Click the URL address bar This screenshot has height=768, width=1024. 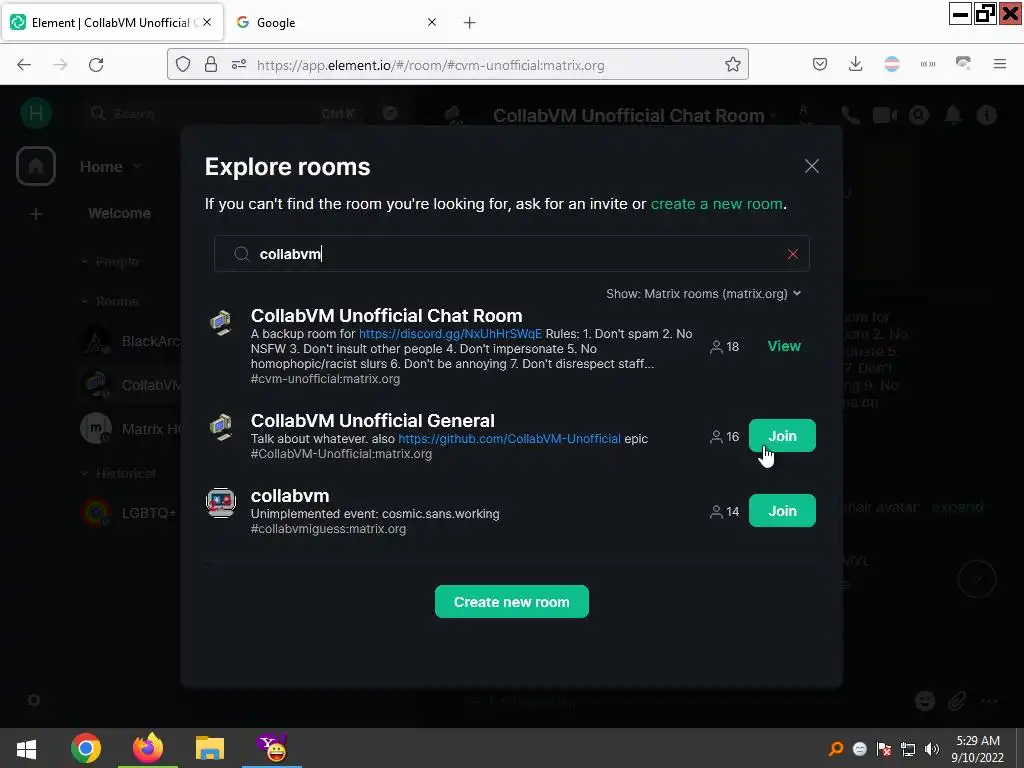coord(457,65)
